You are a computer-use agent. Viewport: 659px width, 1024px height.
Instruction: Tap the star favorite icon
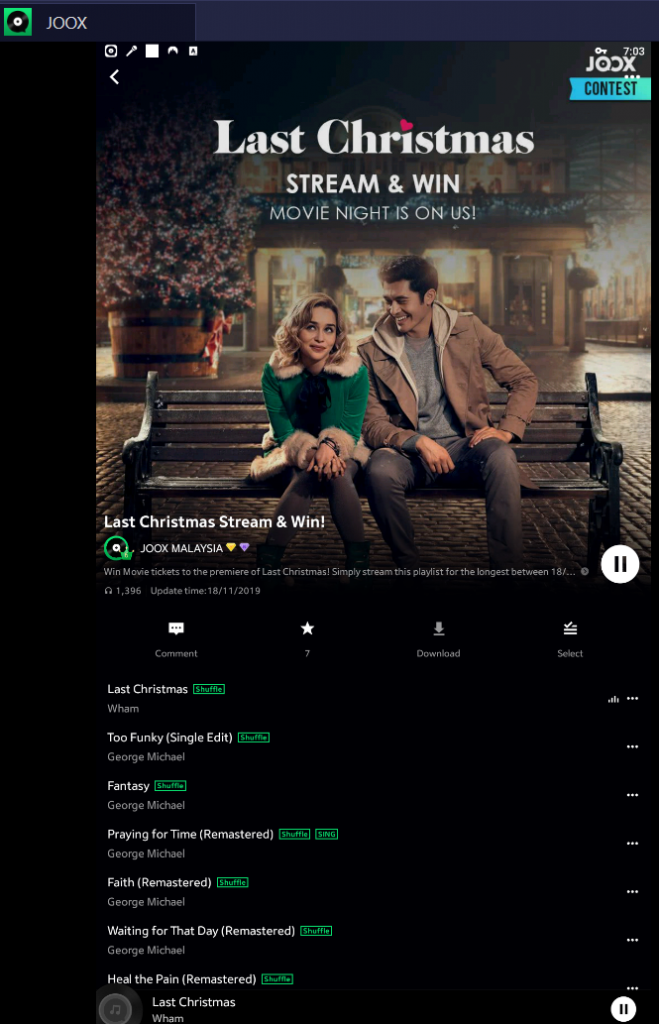point(307,628)
